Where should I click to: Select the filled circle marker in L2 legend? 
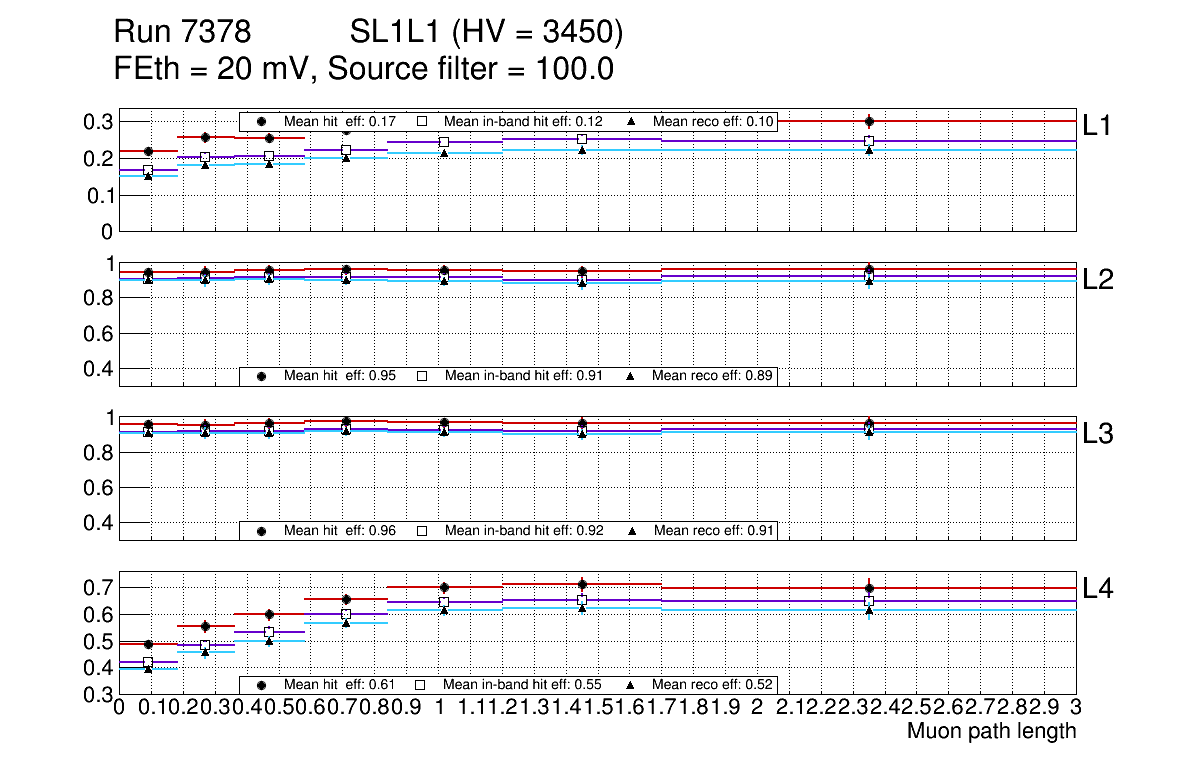pyautogui.click(x=261, y=376)
